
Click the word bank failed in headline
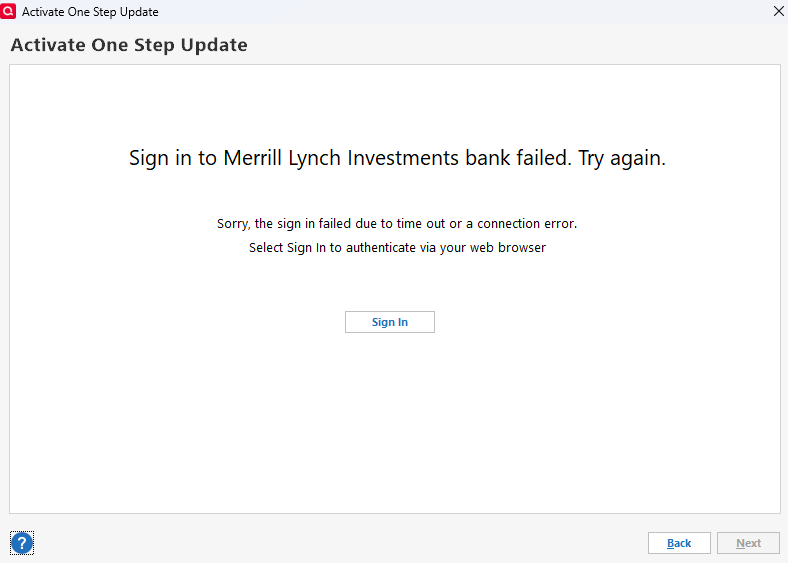point(518,158)
